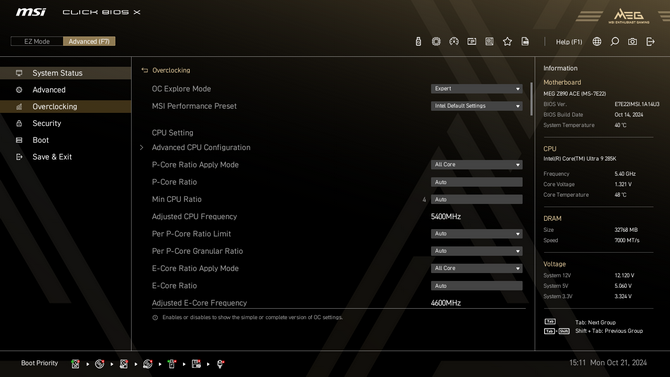Screen dimensions: 670x377
Task: Click the settings list vertical scrollbar
Action: click(x=531, y=99)
